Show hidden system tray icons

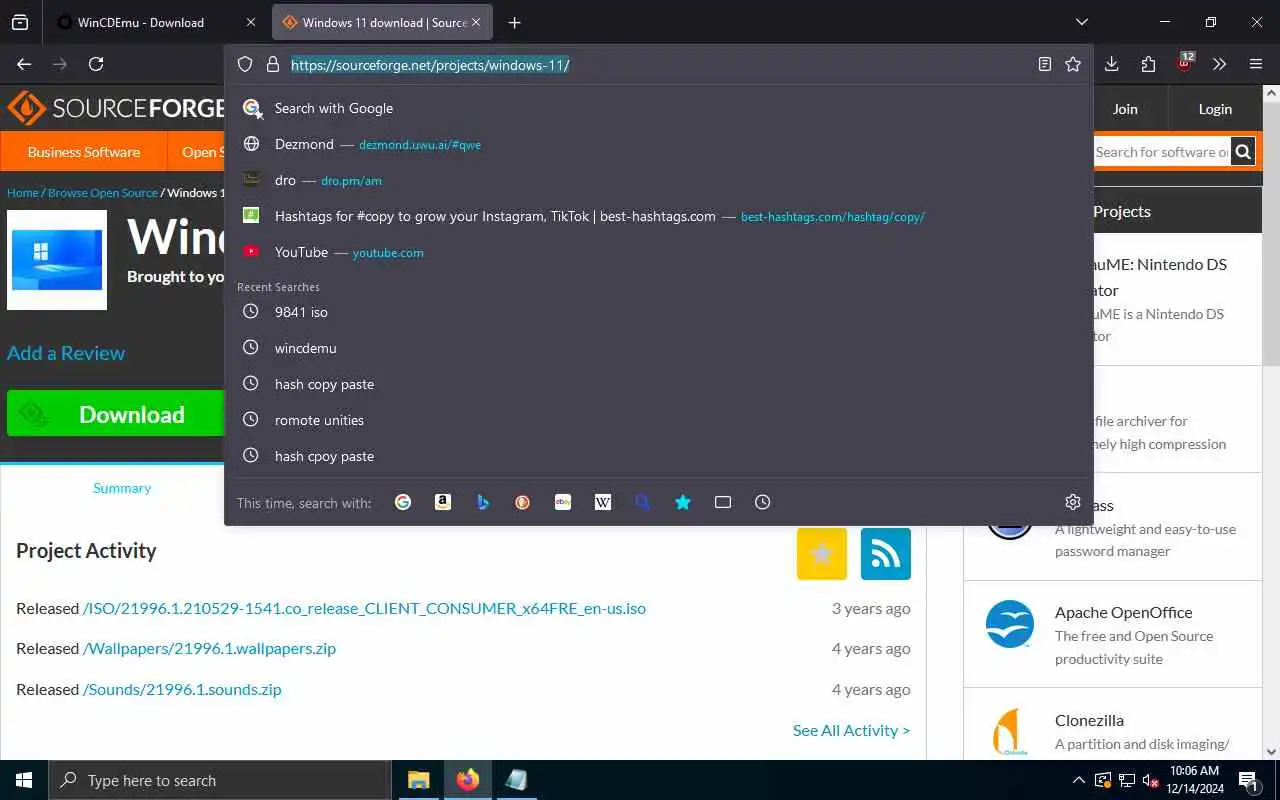1078,780
